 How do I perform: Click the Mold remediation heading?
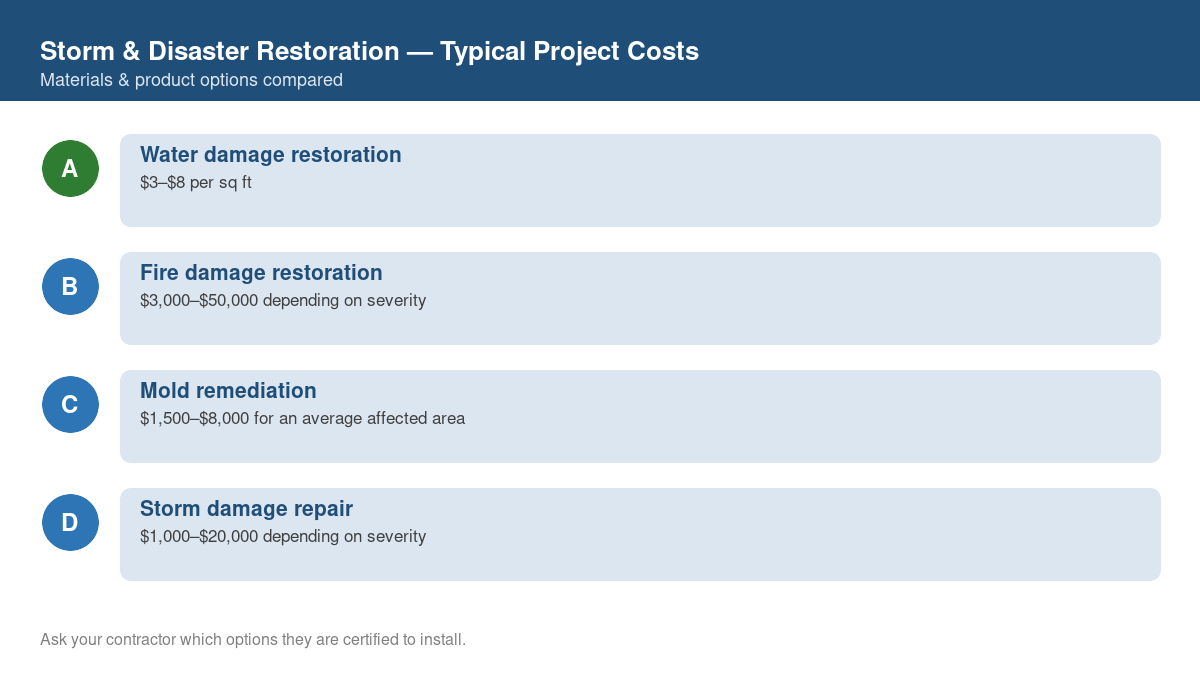pyautogui.click(x=228, y=391)
